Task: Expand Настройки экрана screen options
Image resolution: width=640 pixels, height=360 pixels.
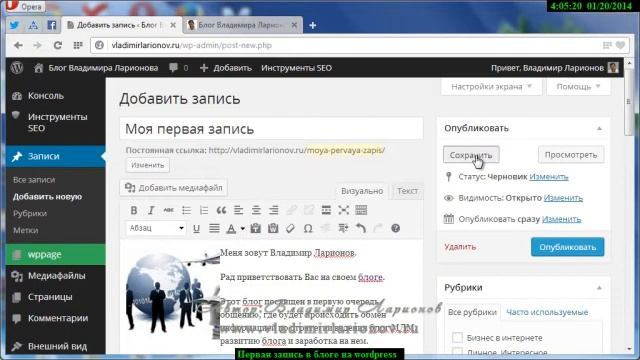Action: pyautogui.click(x=491, y=87)
